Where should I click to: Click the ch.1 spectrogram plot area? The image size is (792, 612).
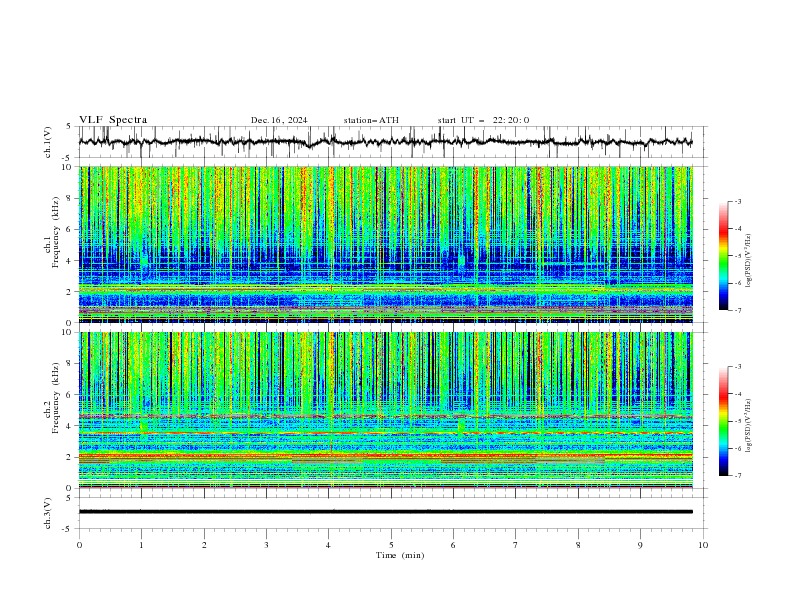[385, 244]
